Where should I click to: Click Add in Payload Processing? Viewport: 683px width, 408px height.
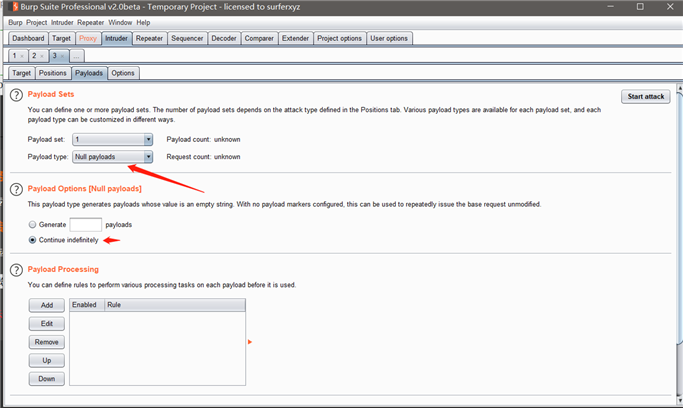[47, 305]
